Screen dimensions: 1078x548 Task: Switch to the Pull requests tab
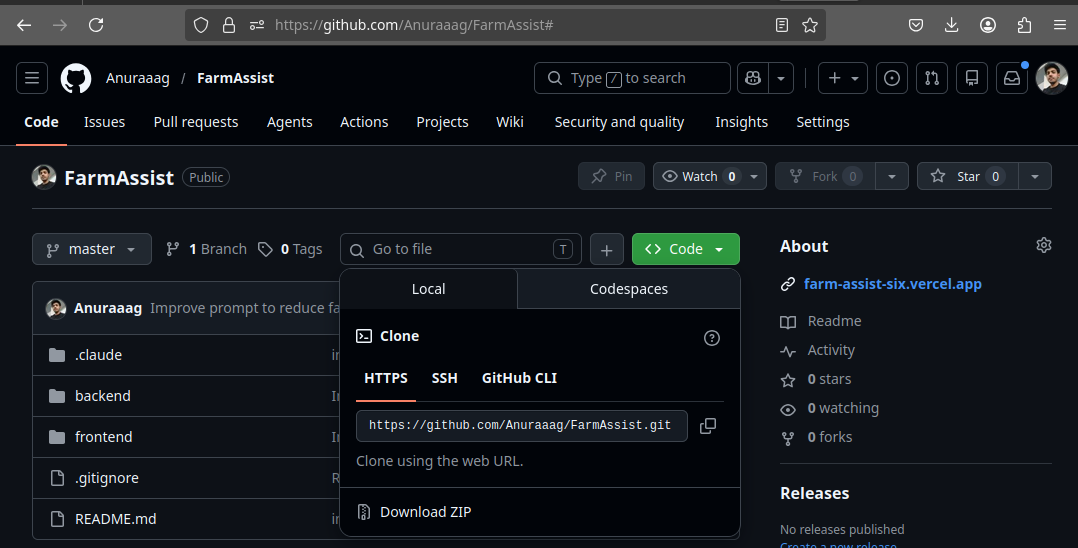[196, 122]
